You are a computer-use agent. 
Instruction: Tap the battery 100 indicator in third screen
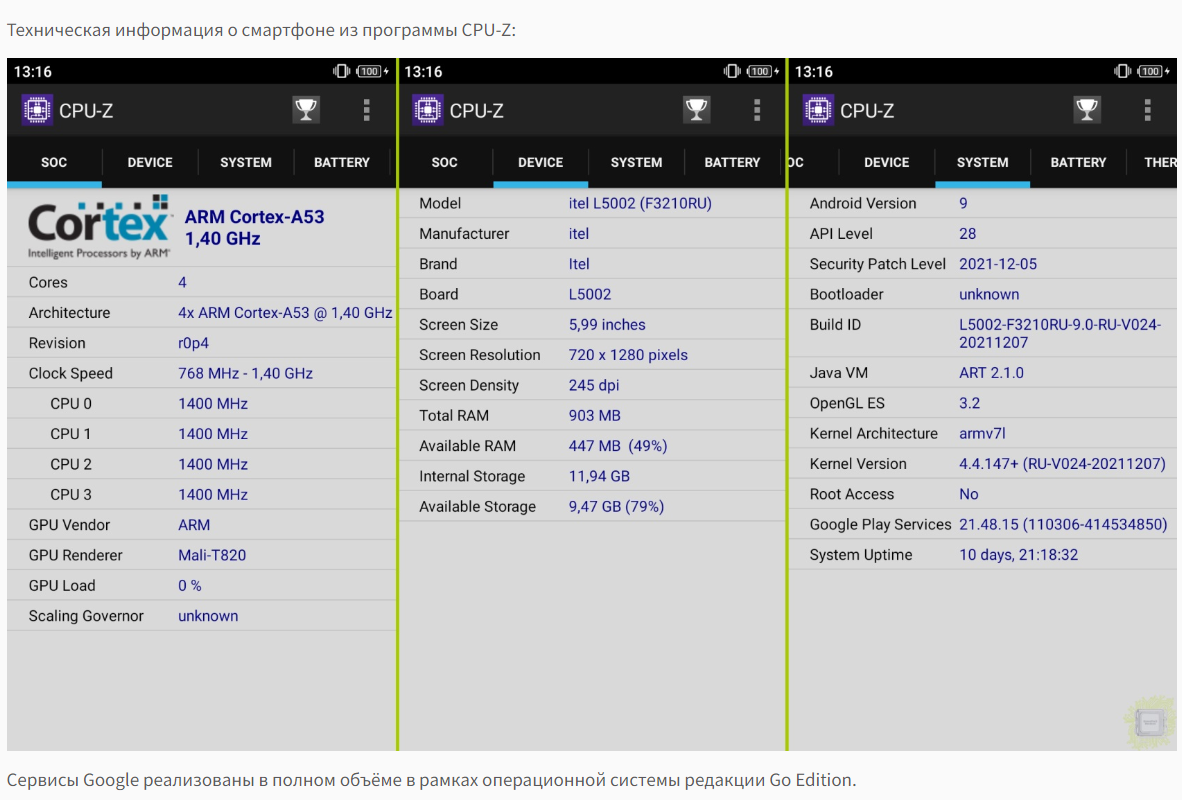(1152, 72)
